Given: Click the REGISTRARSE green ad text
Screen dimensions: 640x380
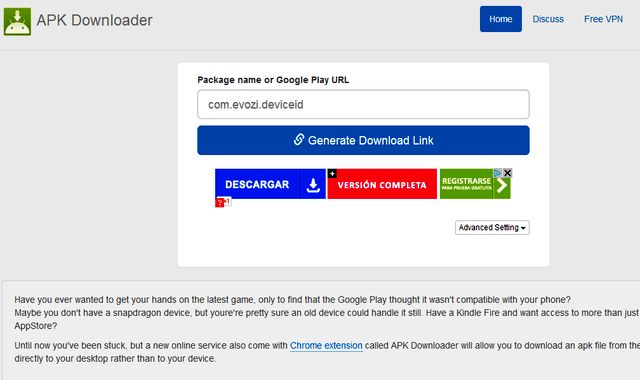Looking at the screenshot, I should click(466, 181).
